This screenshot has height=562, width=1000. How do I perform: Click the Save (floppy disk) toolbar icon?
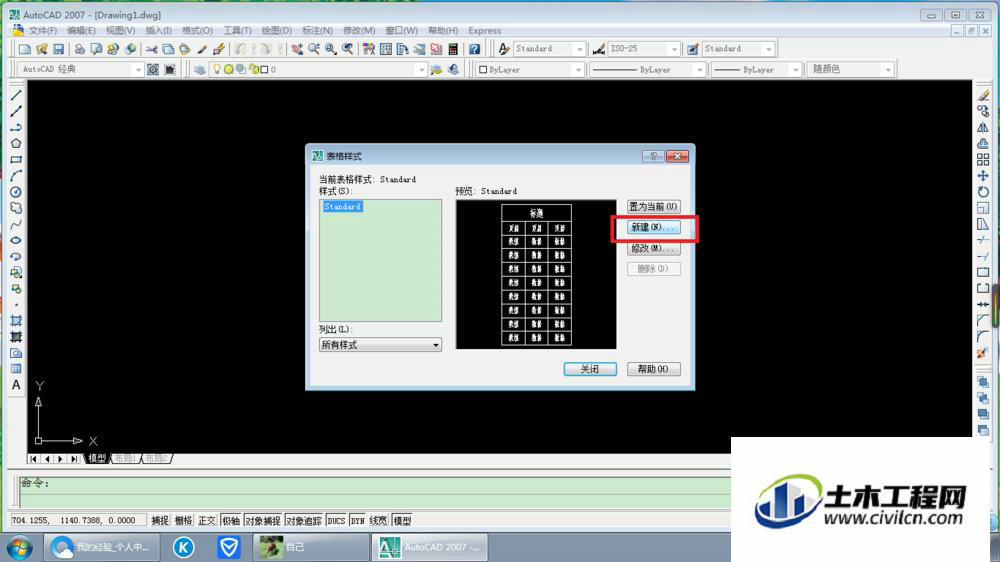pyautogui.click(x=59, y=49)
